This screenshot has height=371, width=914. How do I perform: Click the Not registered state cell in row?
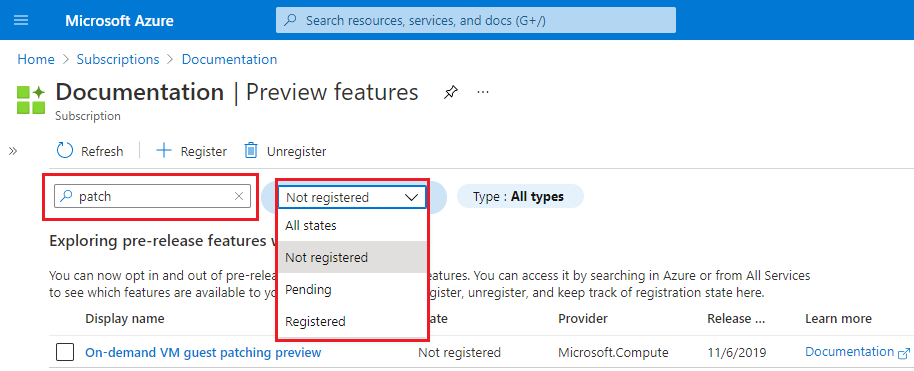pyautogui.click(x=459, y=352)
